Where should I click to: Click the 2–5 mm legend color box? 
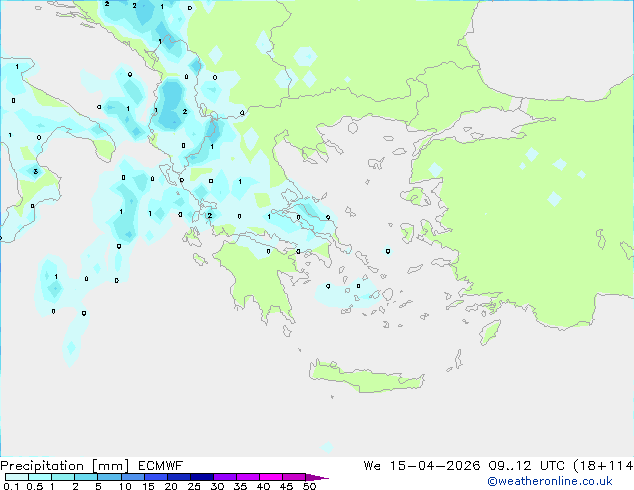pos(86,477)
